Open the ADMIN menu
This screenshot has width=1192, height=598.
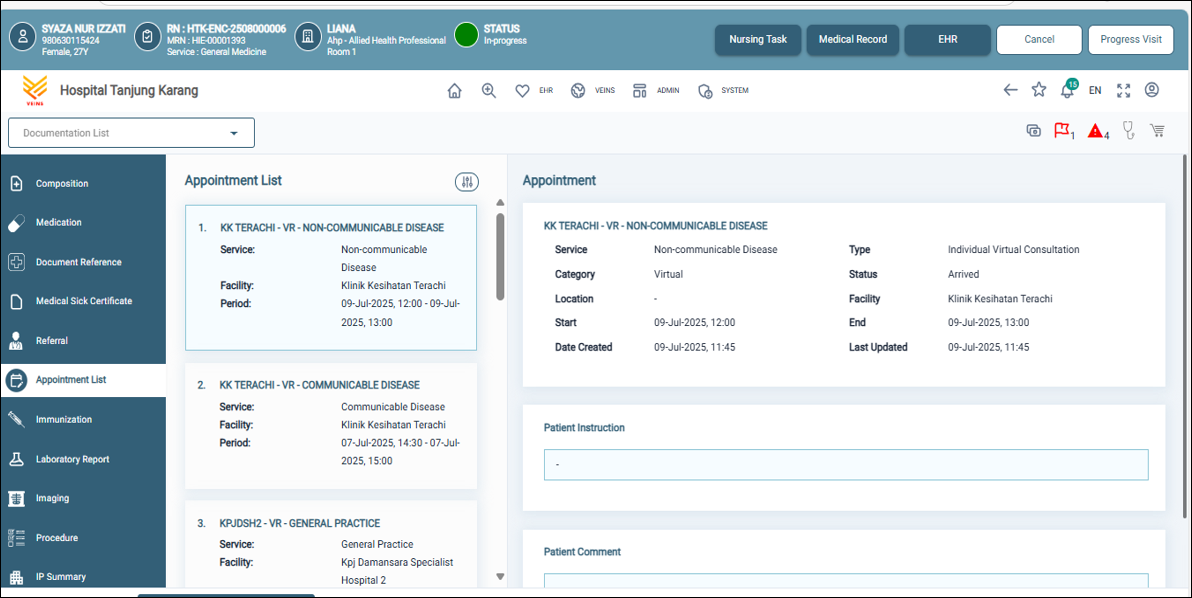click(x=656, y=91)
